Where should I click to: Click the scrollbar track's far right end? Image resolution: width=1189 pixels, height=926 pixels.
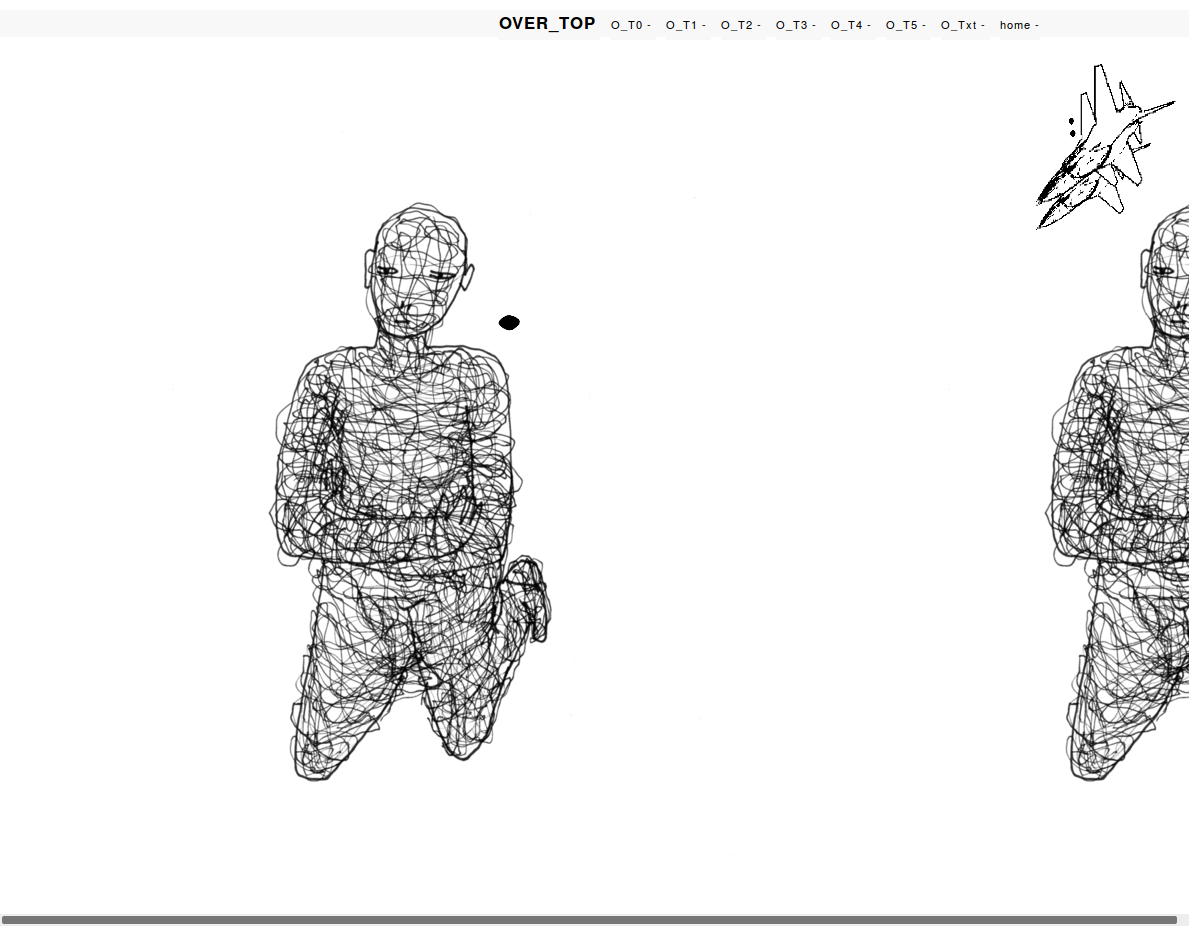(1183, 919)
